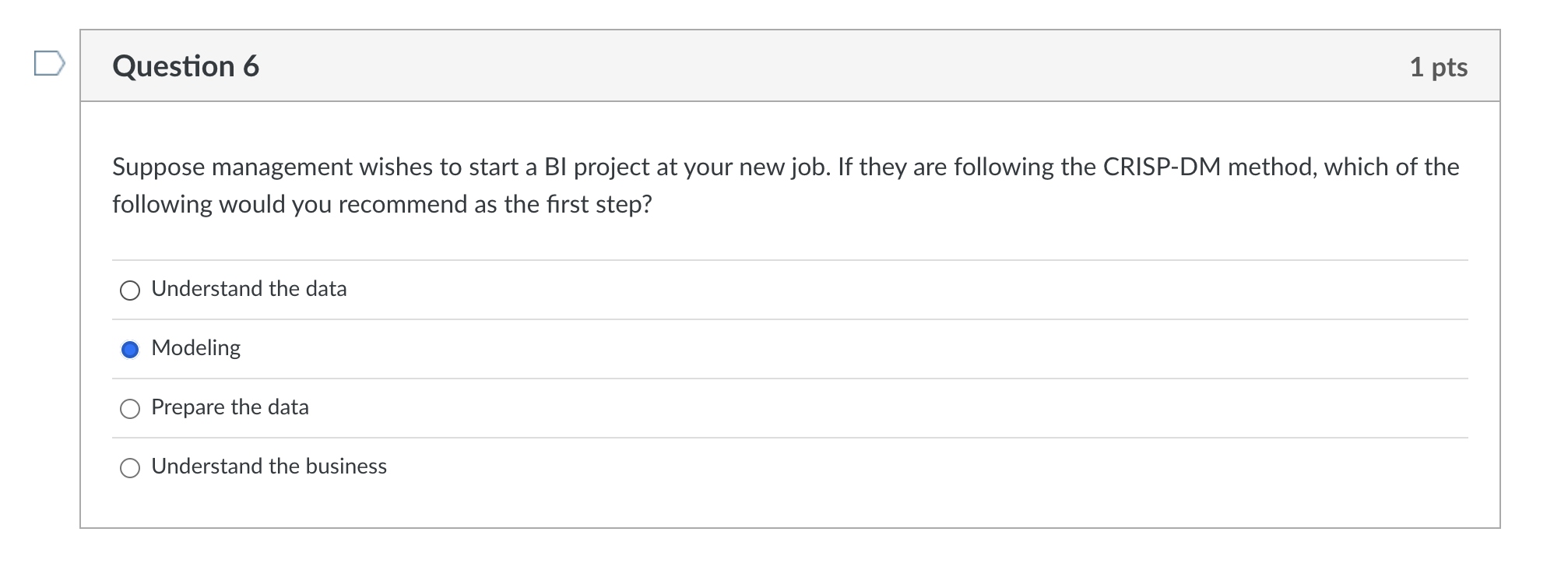The image size is (1568, 567).
Task: Select the "Understand the data" radio button
Action: click(130, 291)
